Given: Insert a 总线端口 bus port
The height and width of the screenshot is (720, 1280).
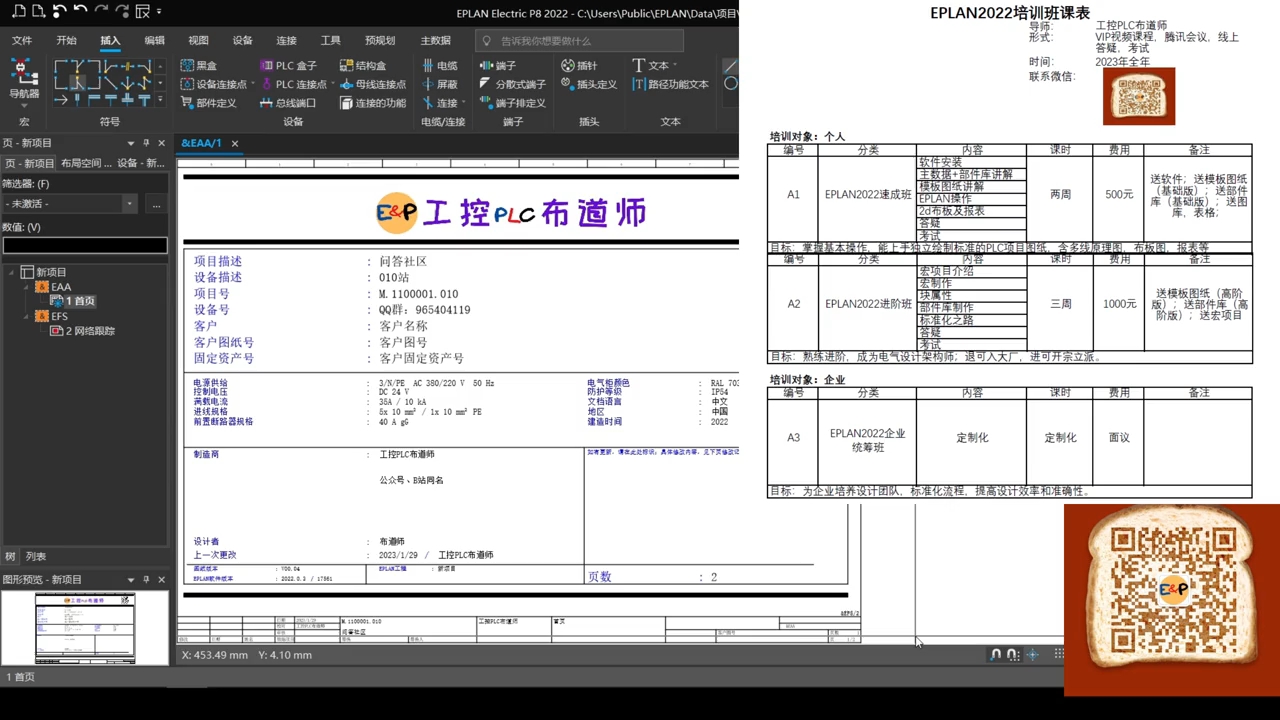Looking at the screenshot, I should tap(287, 103).
